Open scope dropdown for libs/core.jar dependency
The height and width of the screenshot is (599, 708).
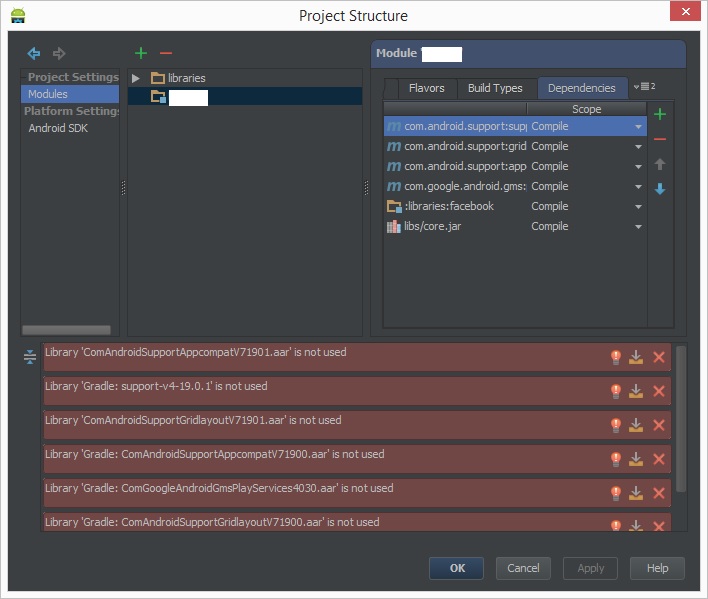point(638,227)
